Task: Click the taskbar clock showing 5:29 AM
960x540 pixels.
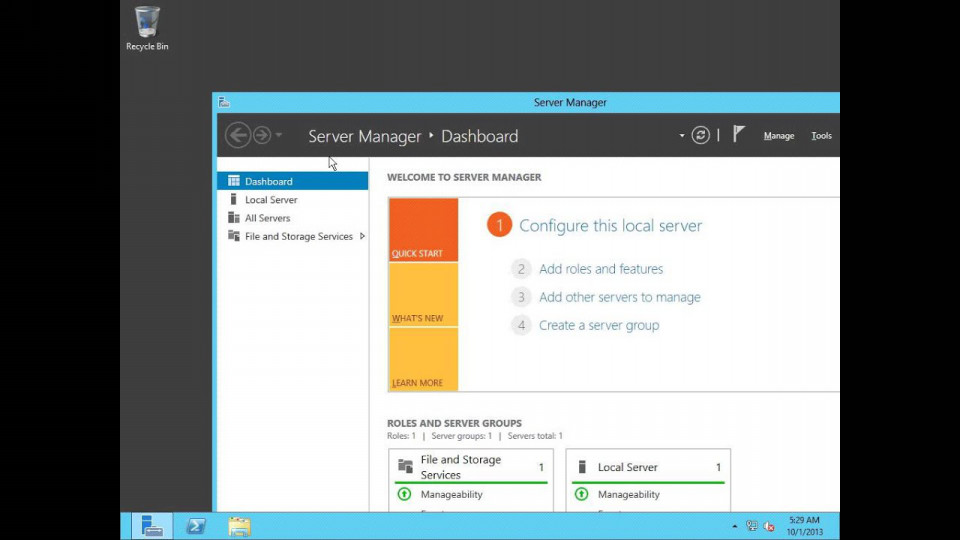Action: (x=804, y=526)
